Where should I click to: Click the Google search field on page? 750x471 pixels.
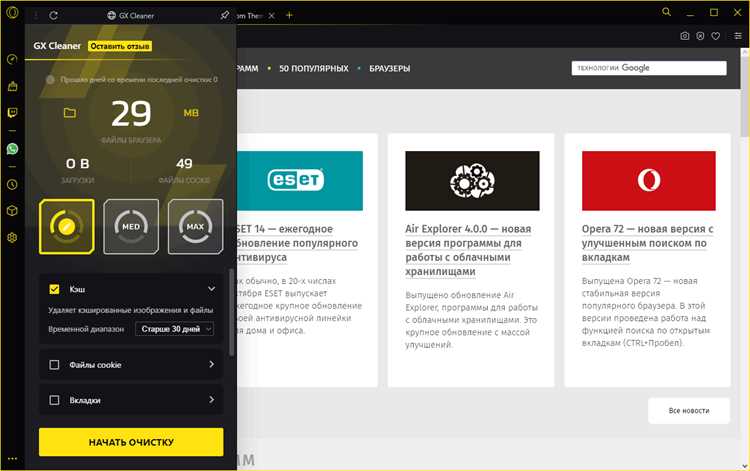pyautogui.click(x=649, y=68)
